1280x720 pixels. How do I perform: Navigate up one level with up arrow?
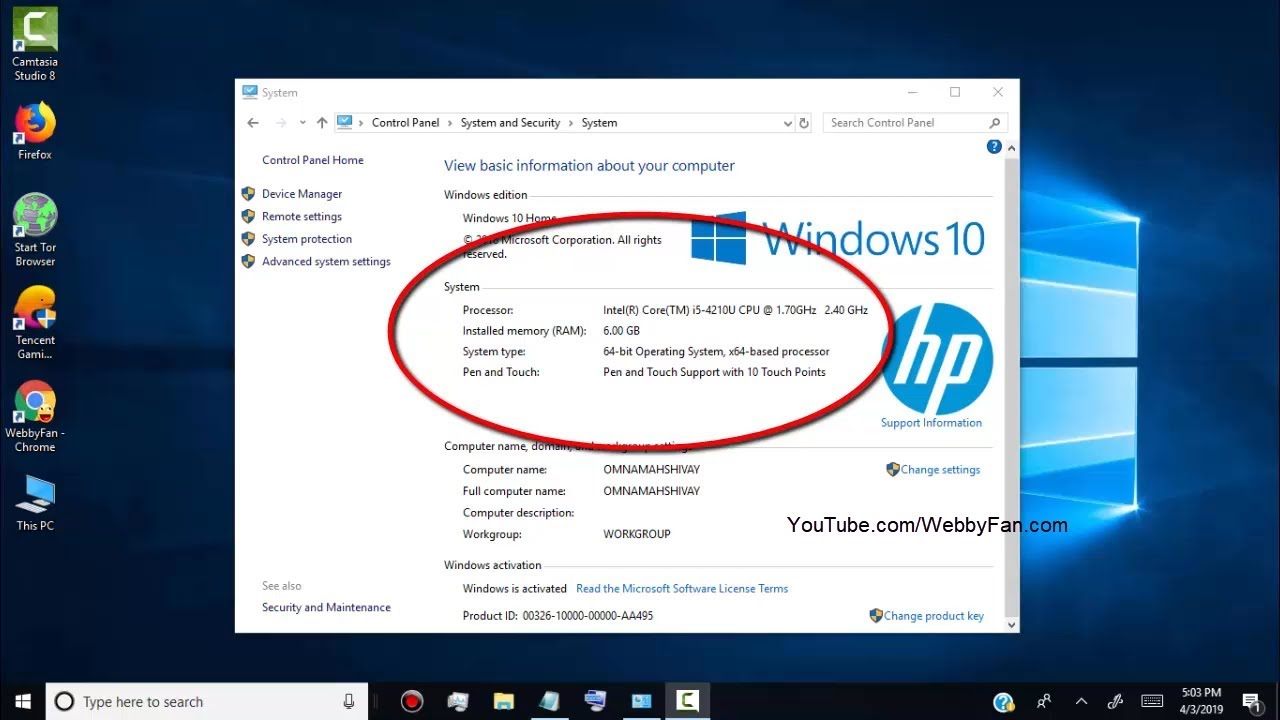[321, 123]
